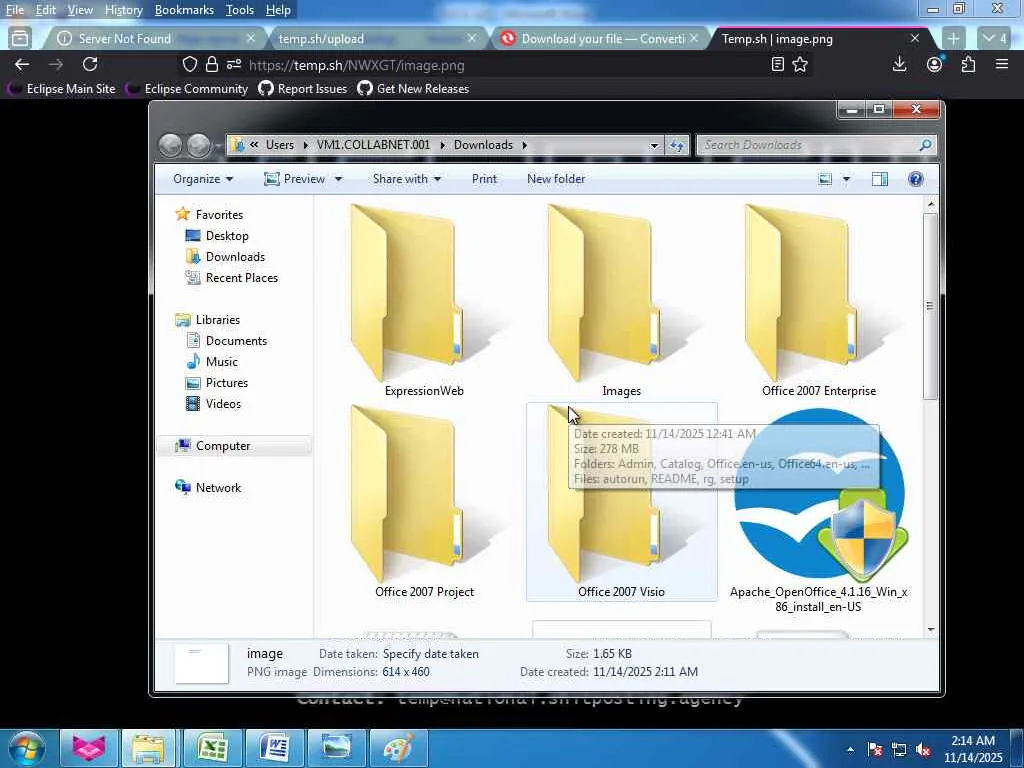Open the Firefox hamburger application menu
The image size is (1024, 768).
(1002, 64)
